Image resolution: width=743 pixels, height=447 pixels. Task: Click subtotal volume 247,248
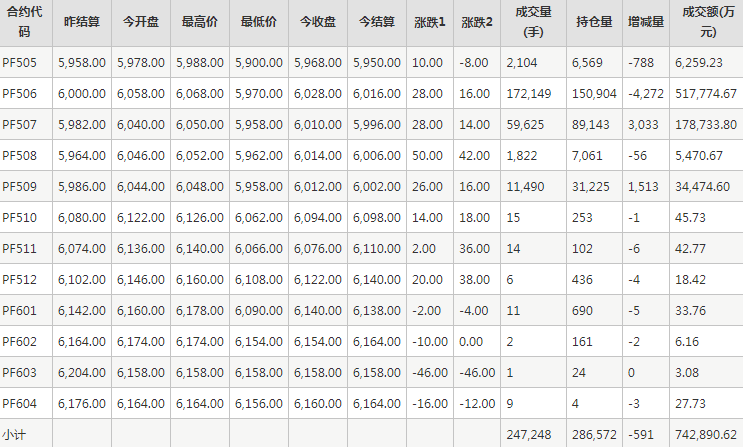coord(529,435)
